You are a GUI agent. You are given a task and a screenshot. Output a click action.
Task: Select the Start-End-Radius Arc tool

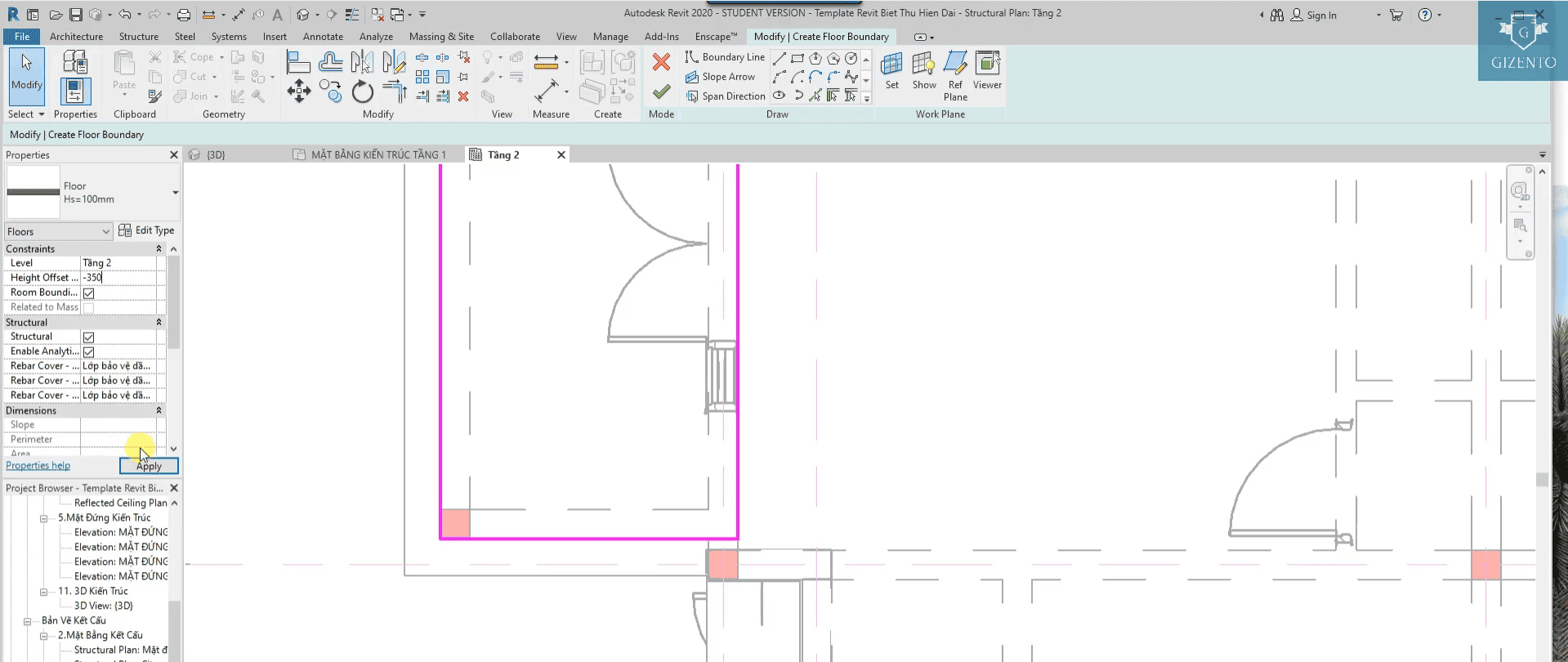(780, 77)
